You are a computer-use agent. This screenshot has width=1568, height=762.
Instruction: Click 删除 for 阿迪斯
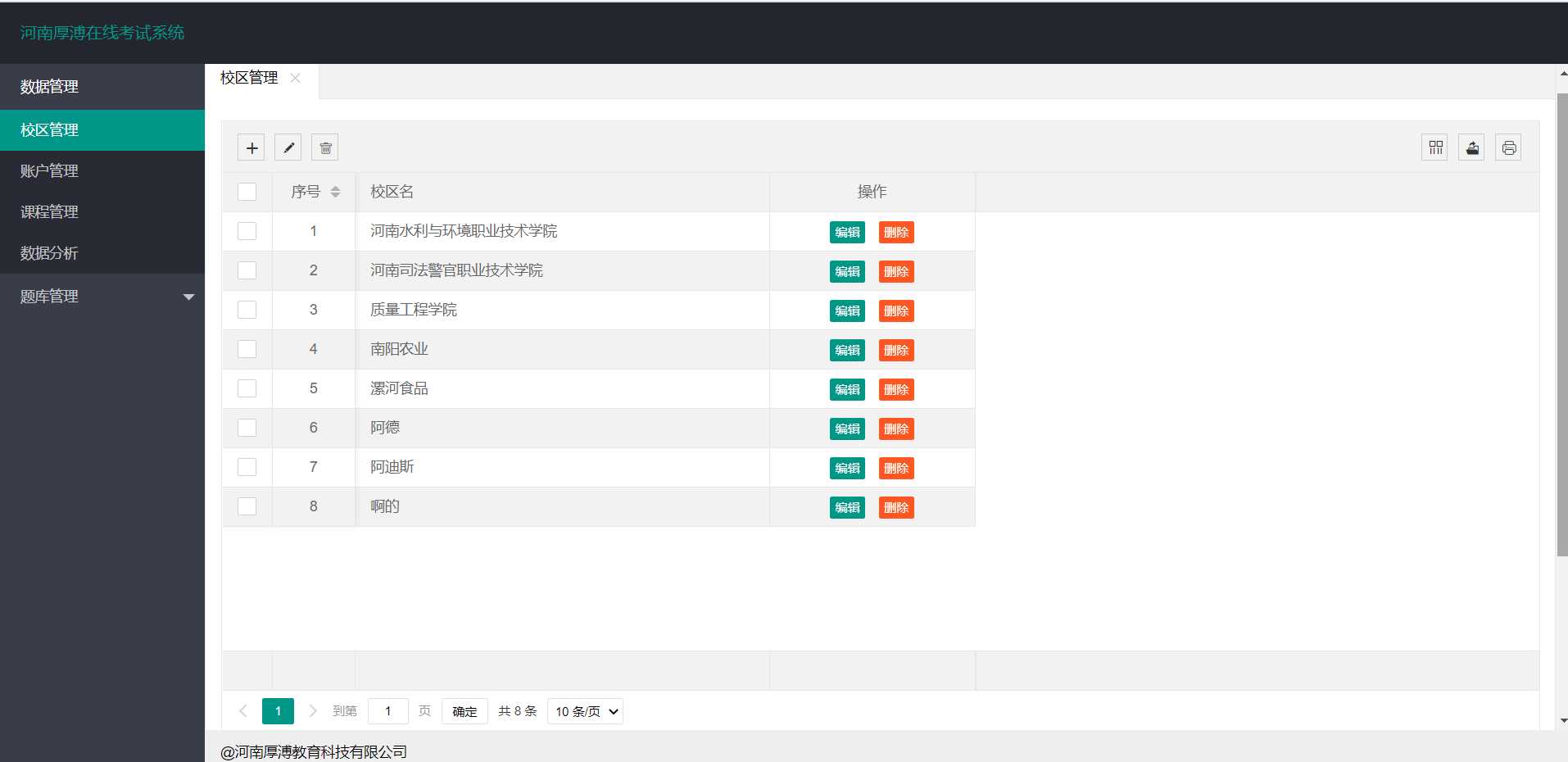[896, 468]
